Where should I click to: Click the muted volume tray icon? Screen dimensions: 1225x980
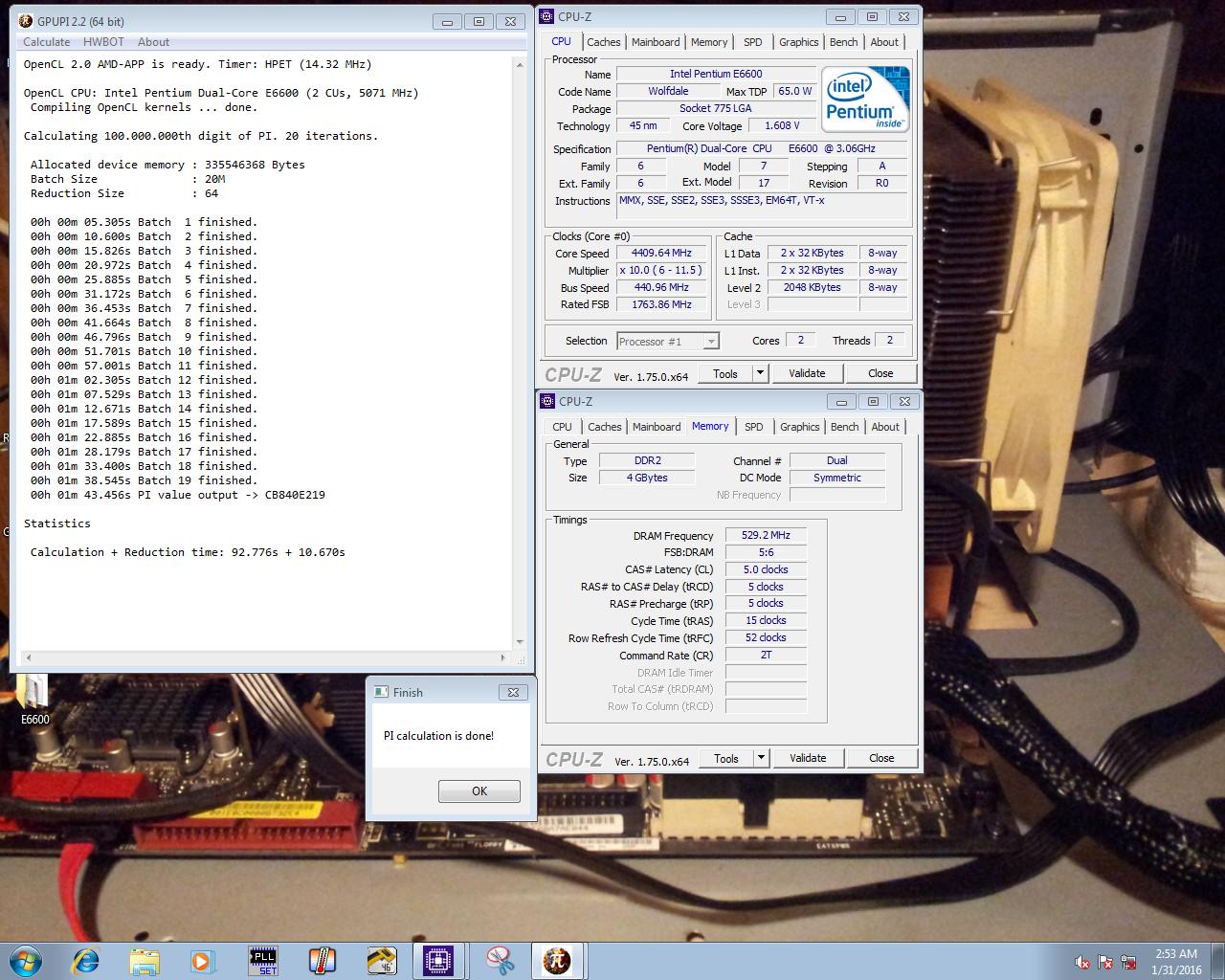pyautogui.click(x=1081, y=962)
